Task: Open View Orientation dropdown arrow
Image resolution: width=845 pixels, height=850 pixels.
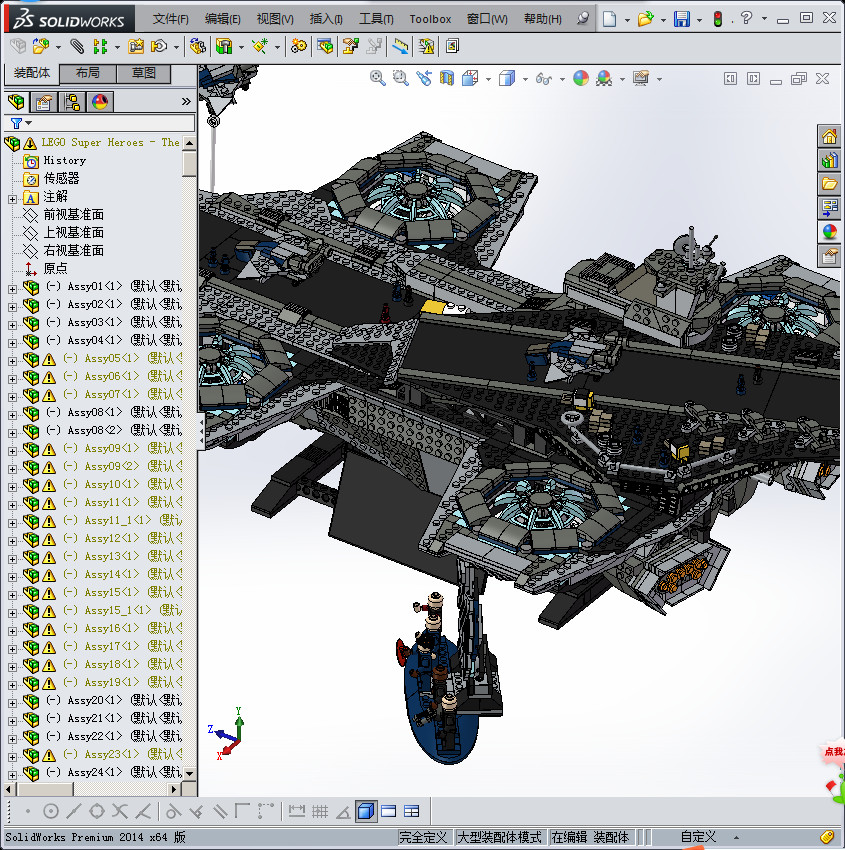Action: click(x=488, y=80)
